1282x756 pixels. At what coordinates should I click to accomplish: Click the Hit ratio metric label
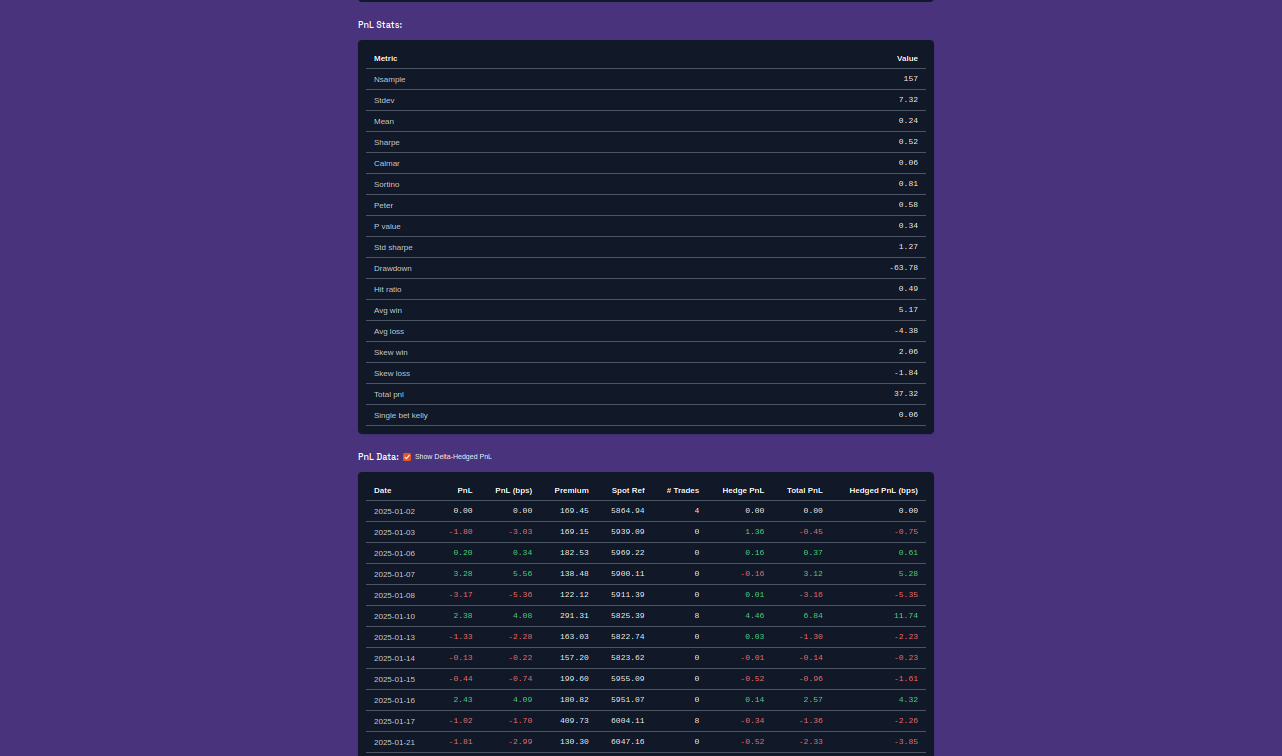pyautogui.click(x=390, y=289)
